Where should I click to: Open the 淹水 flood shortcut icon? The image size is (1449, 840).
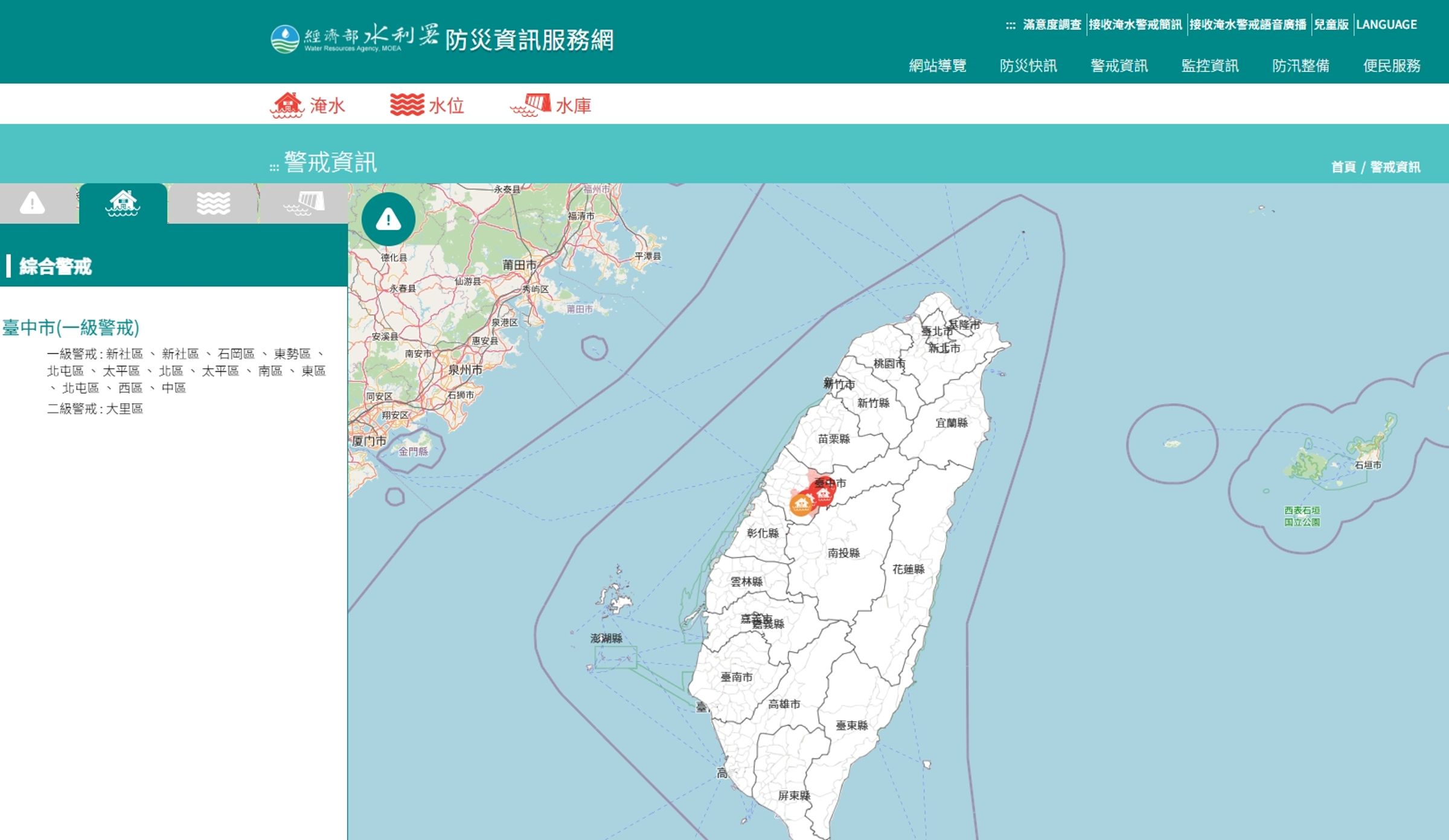307,105
